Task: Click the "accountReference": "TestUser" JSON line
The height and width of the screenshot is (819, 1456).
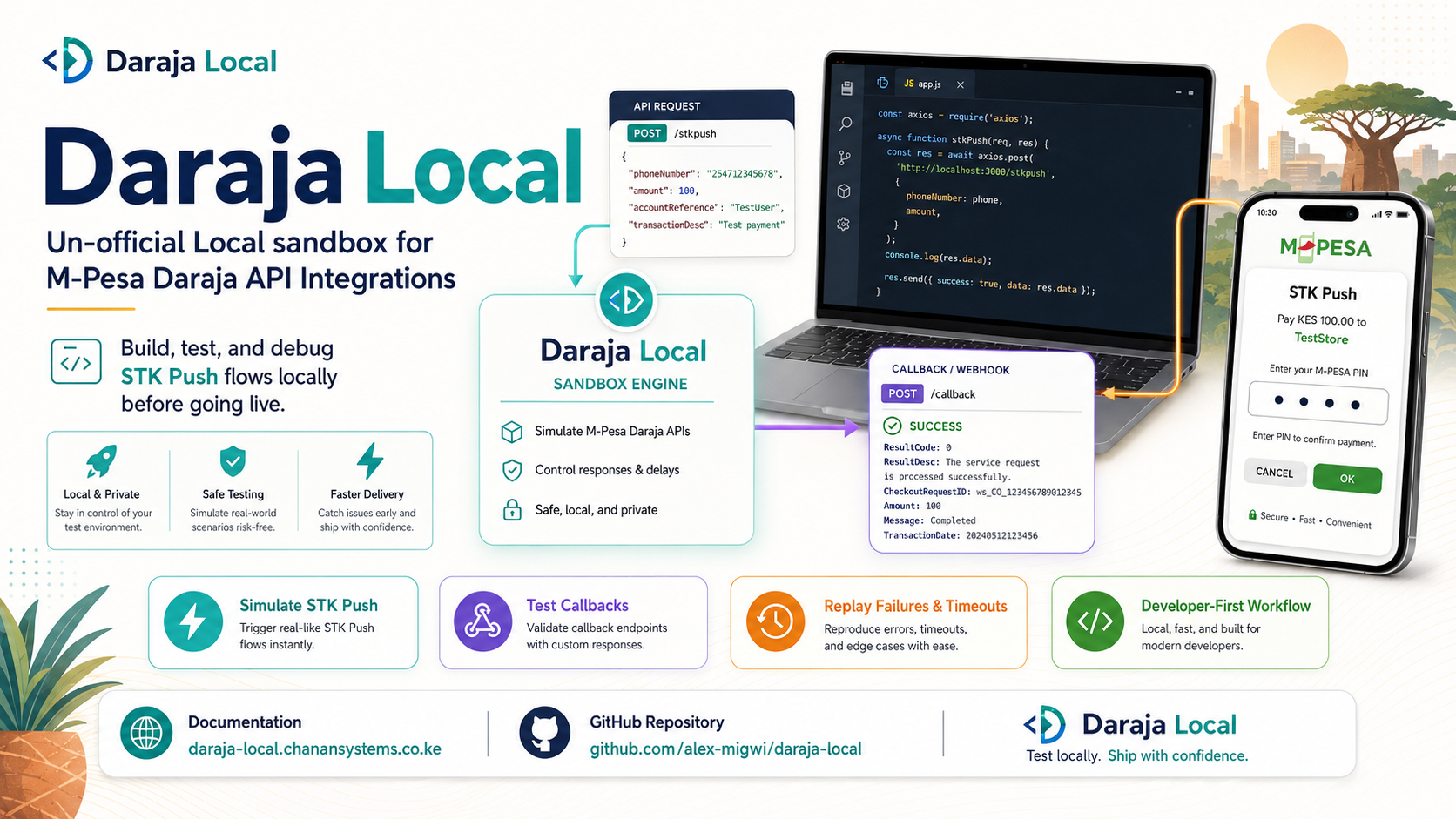Action: [x=706, y=208]
